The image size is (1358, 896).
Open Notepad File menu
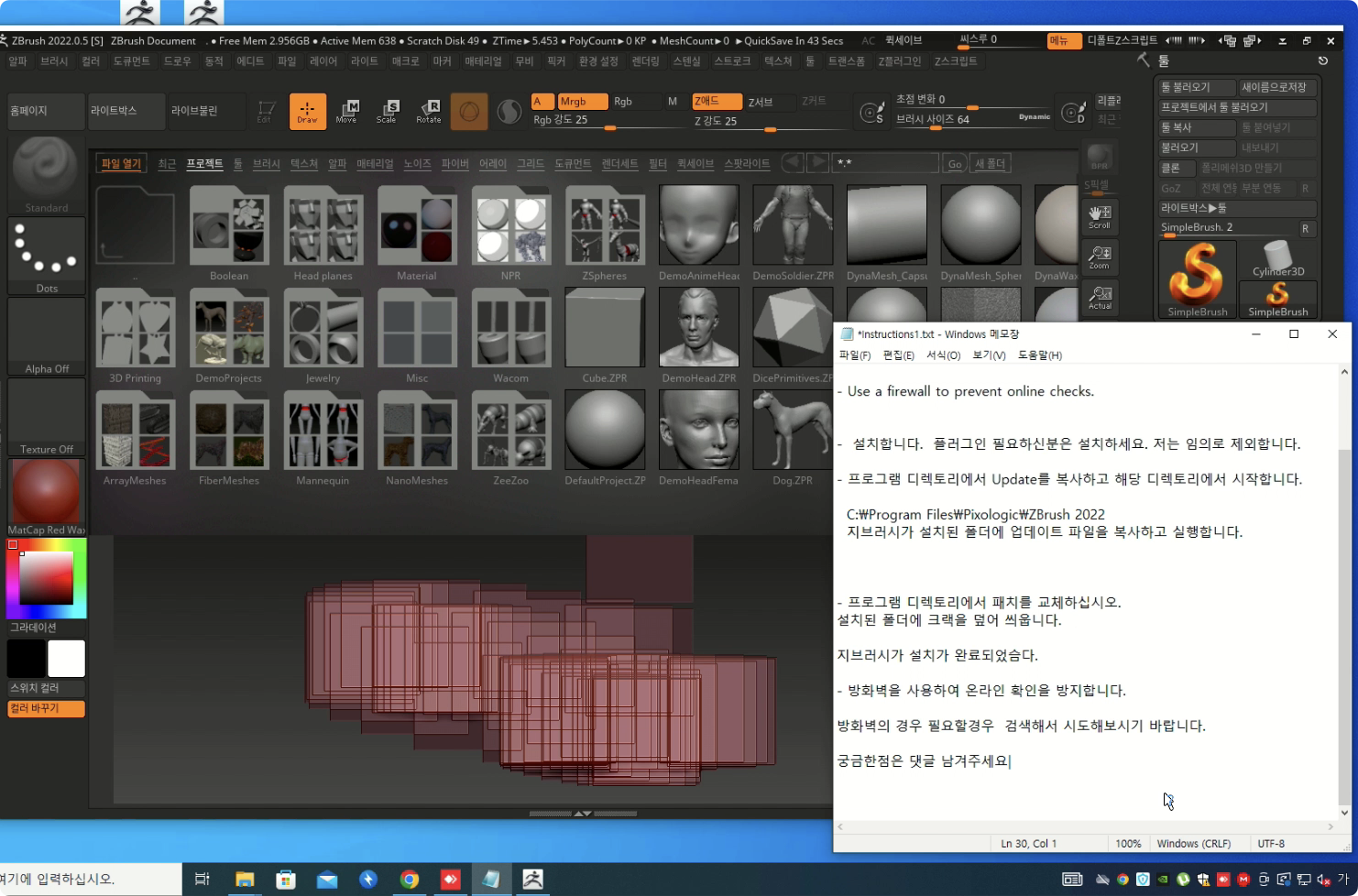click(x=855, y=355)
